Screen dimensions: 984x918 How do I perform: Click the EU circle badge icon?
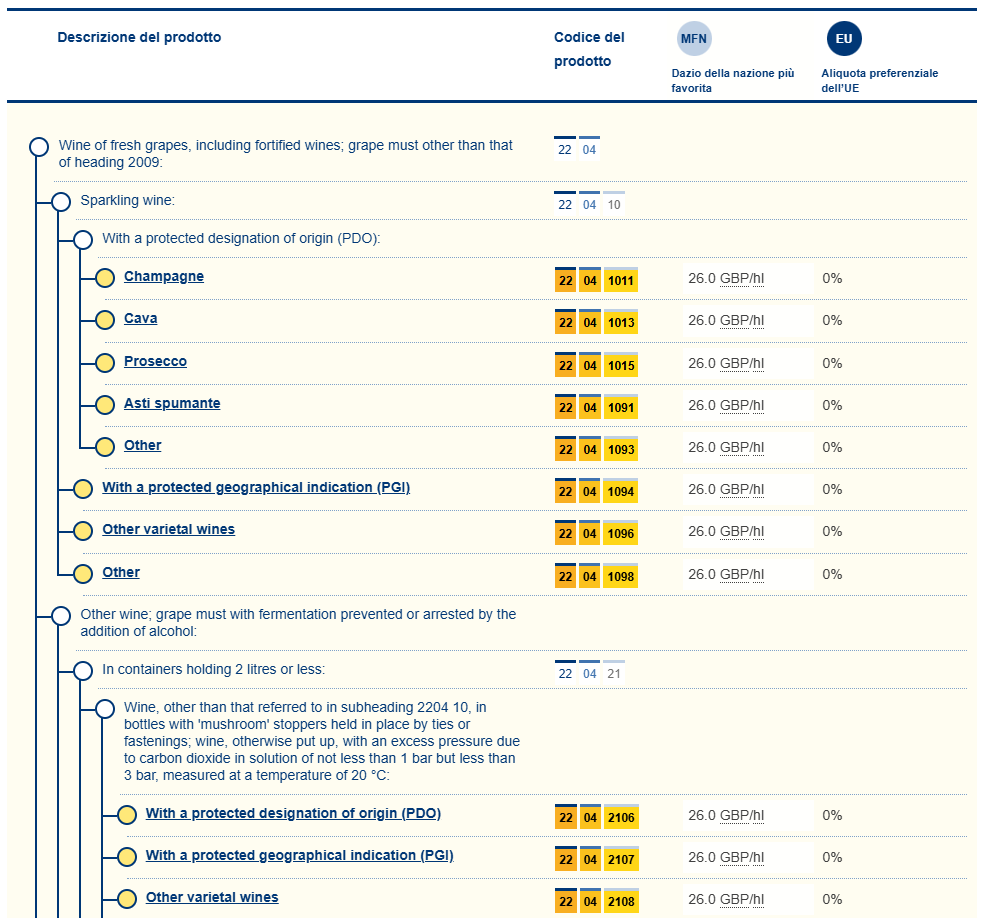click(x=844, y=39)
